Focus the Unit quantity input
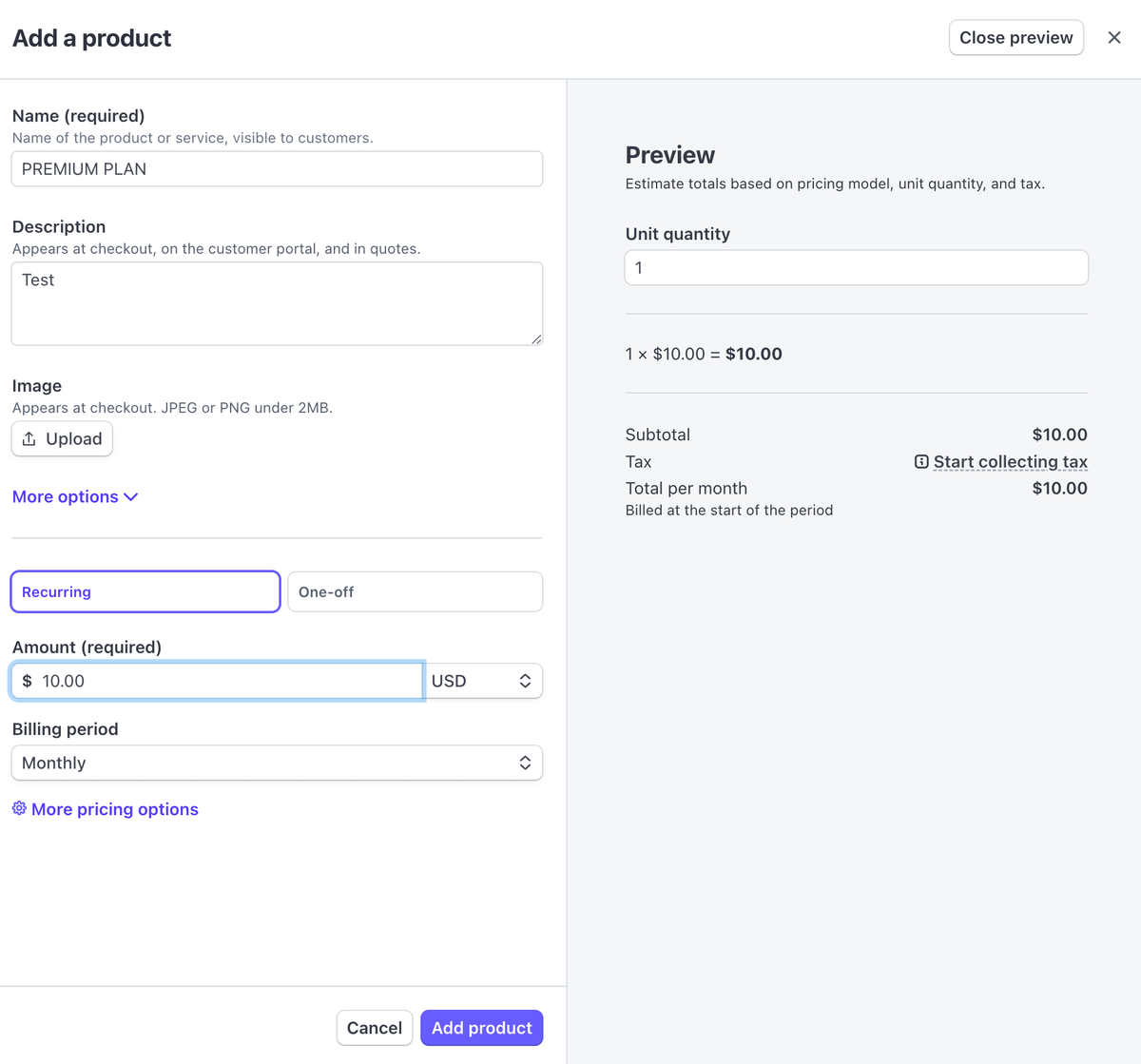 tap(856, 268)
